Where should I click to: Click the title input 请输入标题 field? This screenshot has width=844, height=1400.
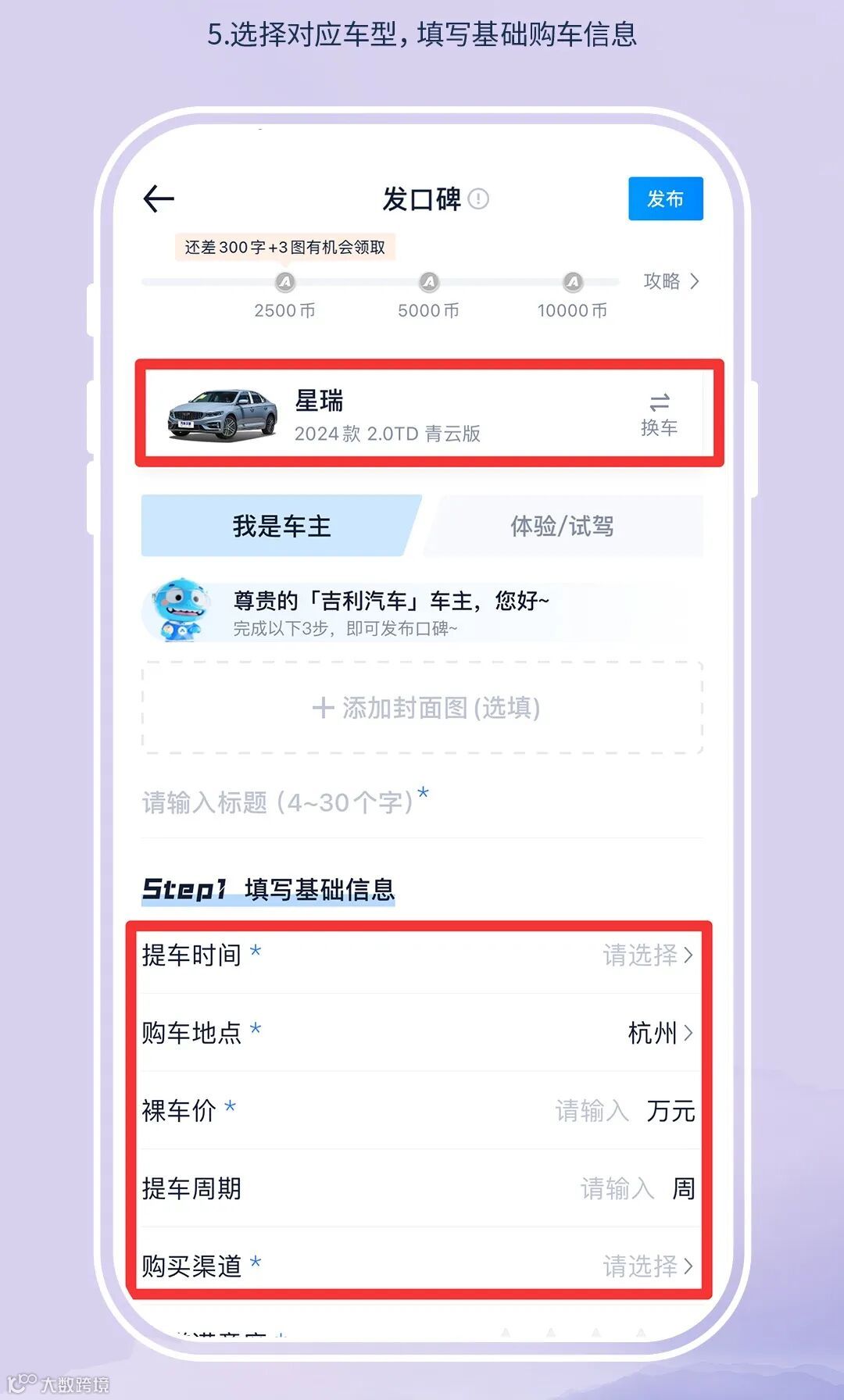click(422, 802)
